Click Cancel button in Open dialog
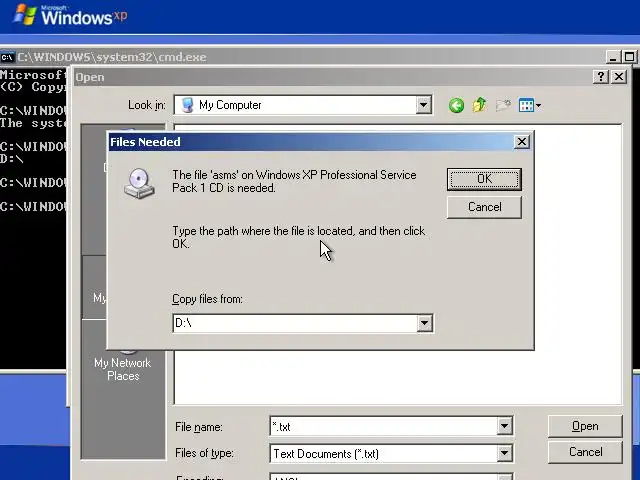 [585, 452]
